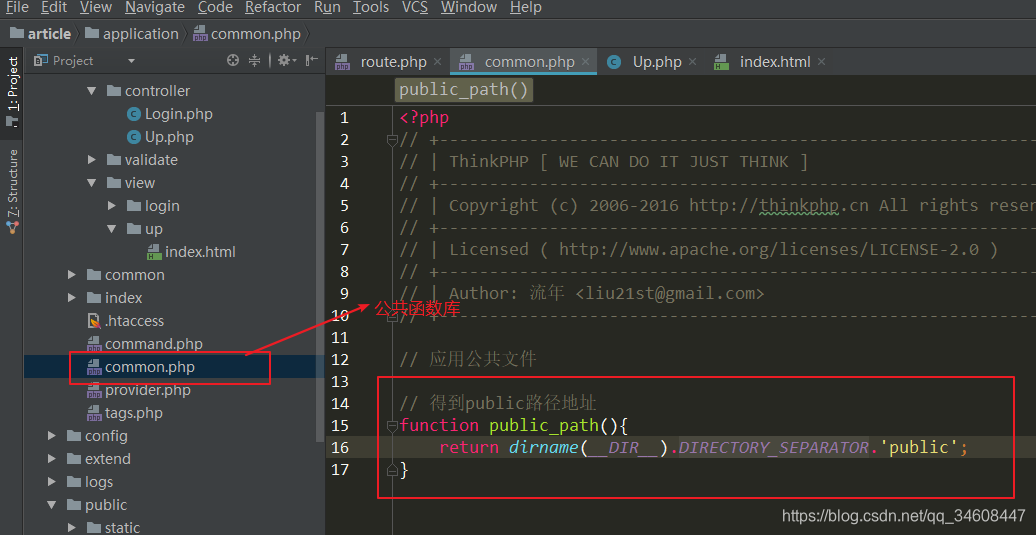Screen dimensions: 1036x535
Task: Open the Window menu
Action: (468, 8)
